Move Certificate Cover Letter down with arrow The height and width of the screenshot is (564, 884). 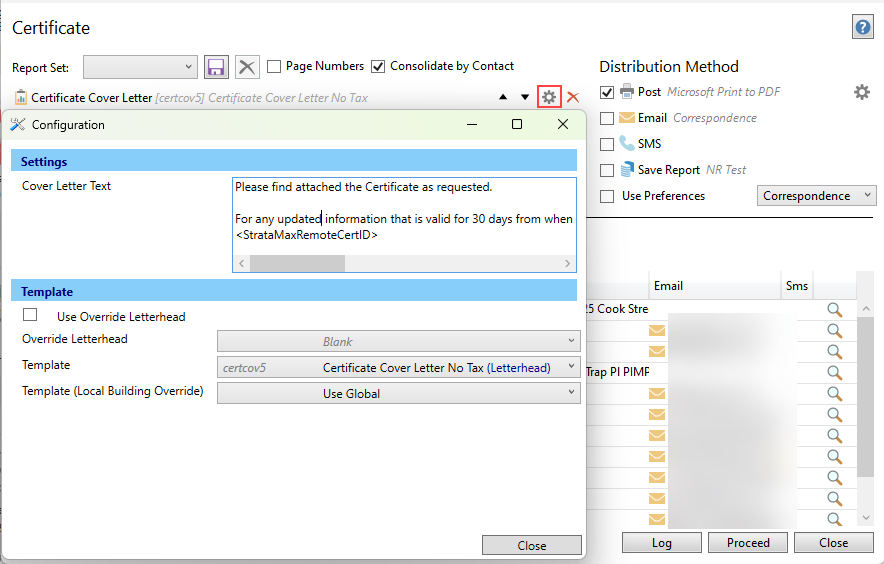[x=525, y=97]
